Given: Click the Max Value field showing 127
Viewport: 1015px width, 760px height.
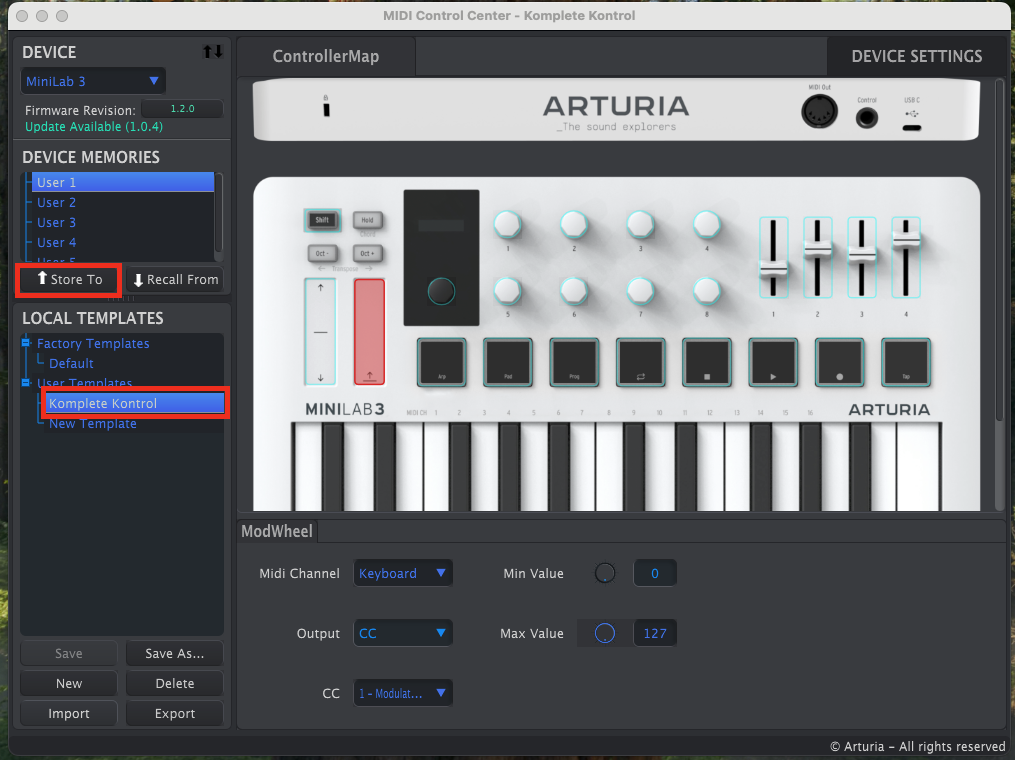Looking at the screenshot, I should click(655, 633).
